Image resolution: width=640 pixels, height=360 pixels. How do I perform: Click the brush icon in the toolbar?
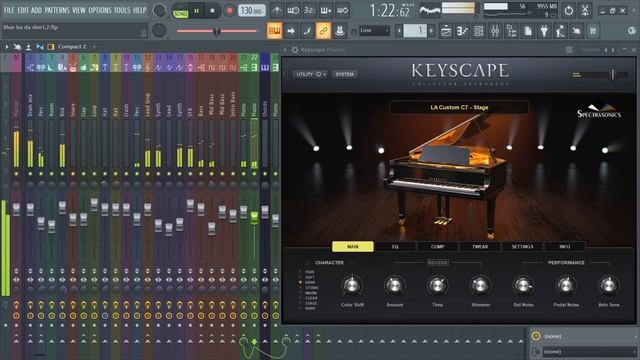[307, 31]
